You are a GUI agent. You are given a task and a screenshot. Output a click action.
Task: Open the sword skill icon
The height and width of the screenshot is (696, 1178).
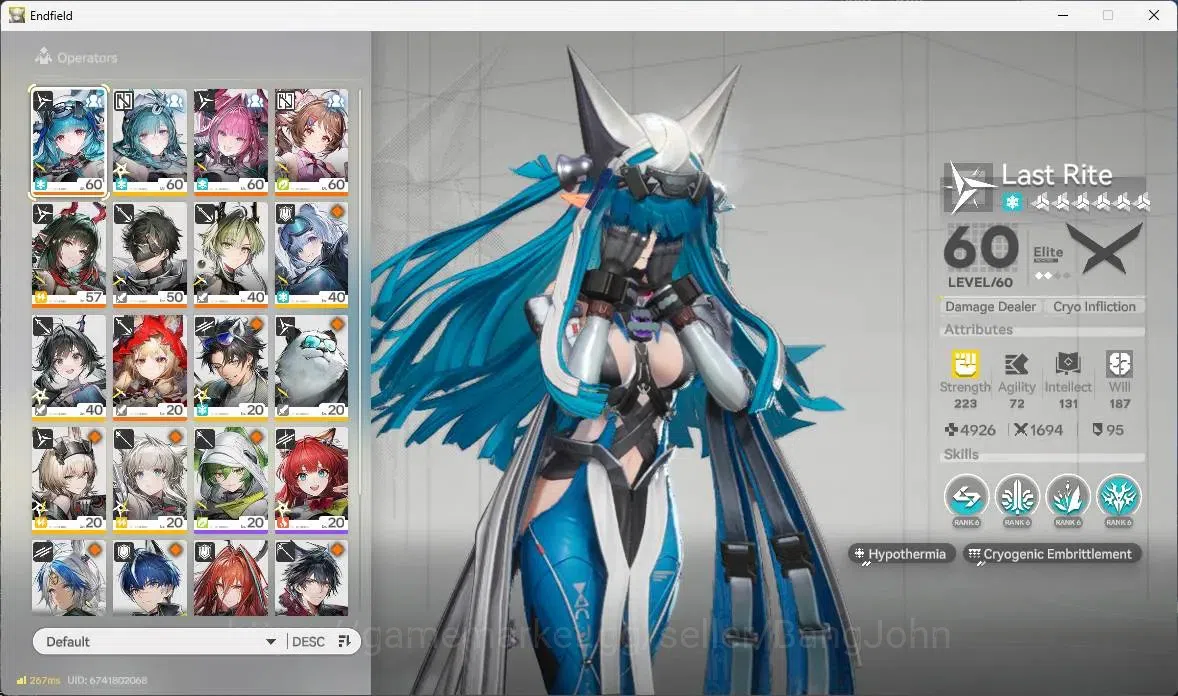point(1017,497)
